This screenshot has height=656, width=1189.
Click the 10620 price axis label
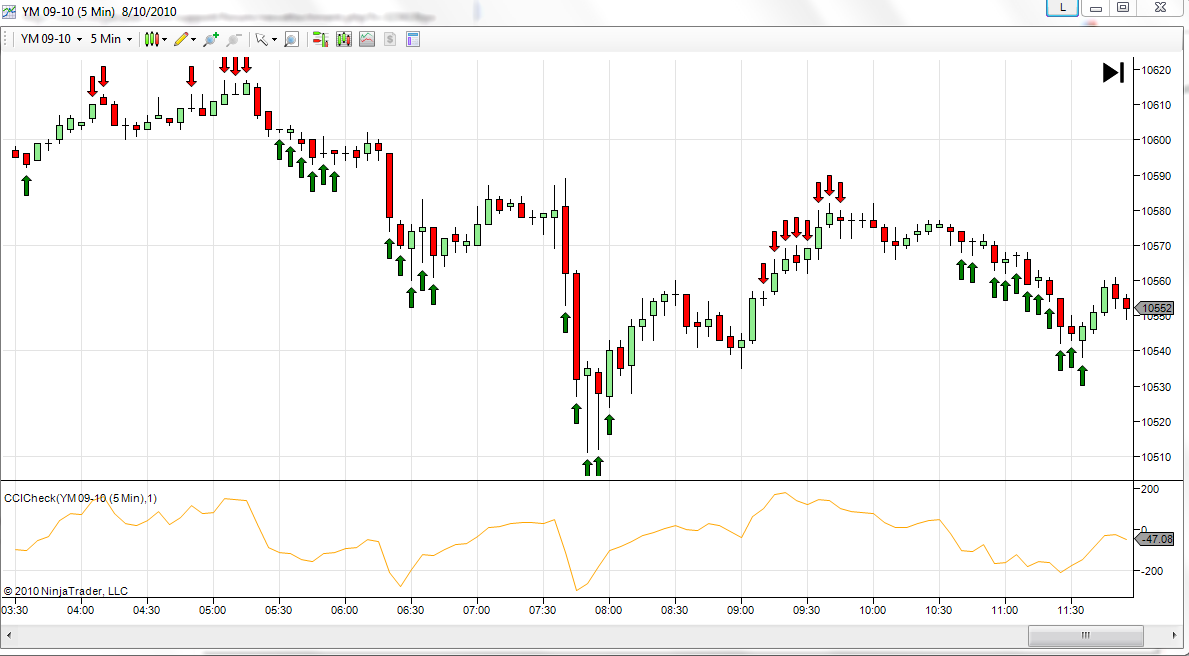pyautogui.click(x=1156, y=71)
